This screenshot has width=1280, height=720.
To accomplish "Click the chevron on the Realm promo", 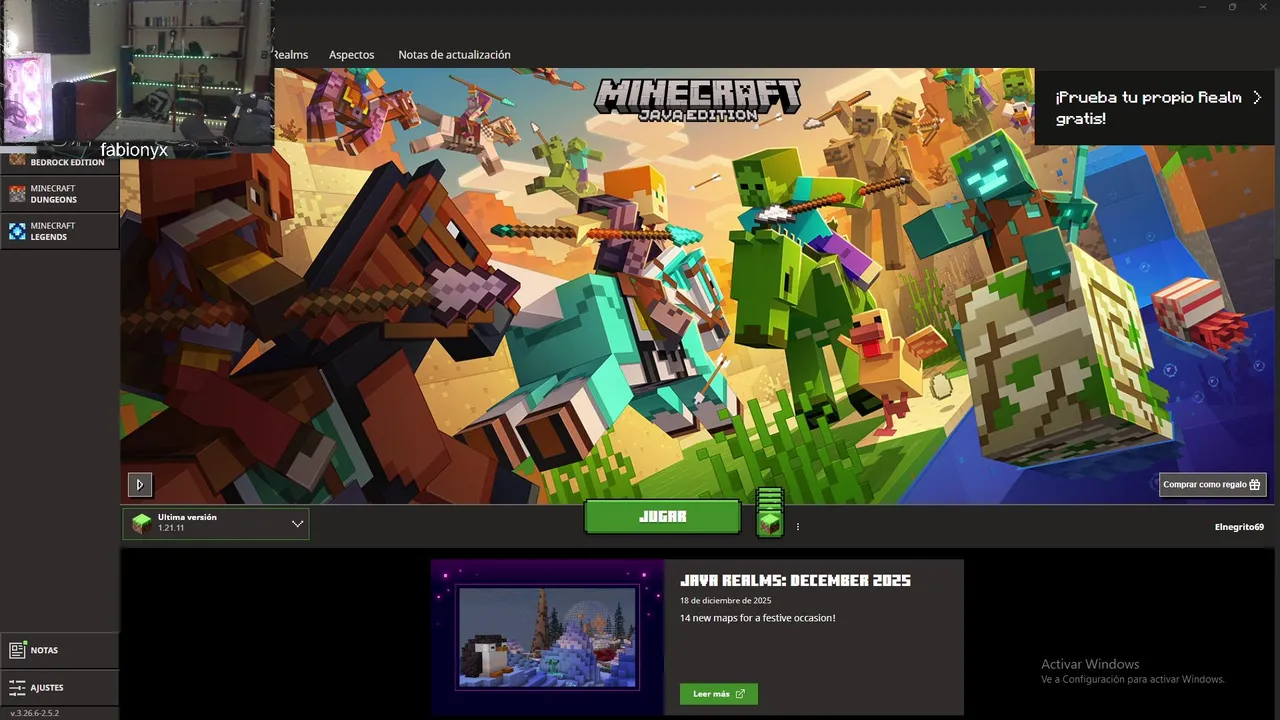I will tap(1257, 97).
